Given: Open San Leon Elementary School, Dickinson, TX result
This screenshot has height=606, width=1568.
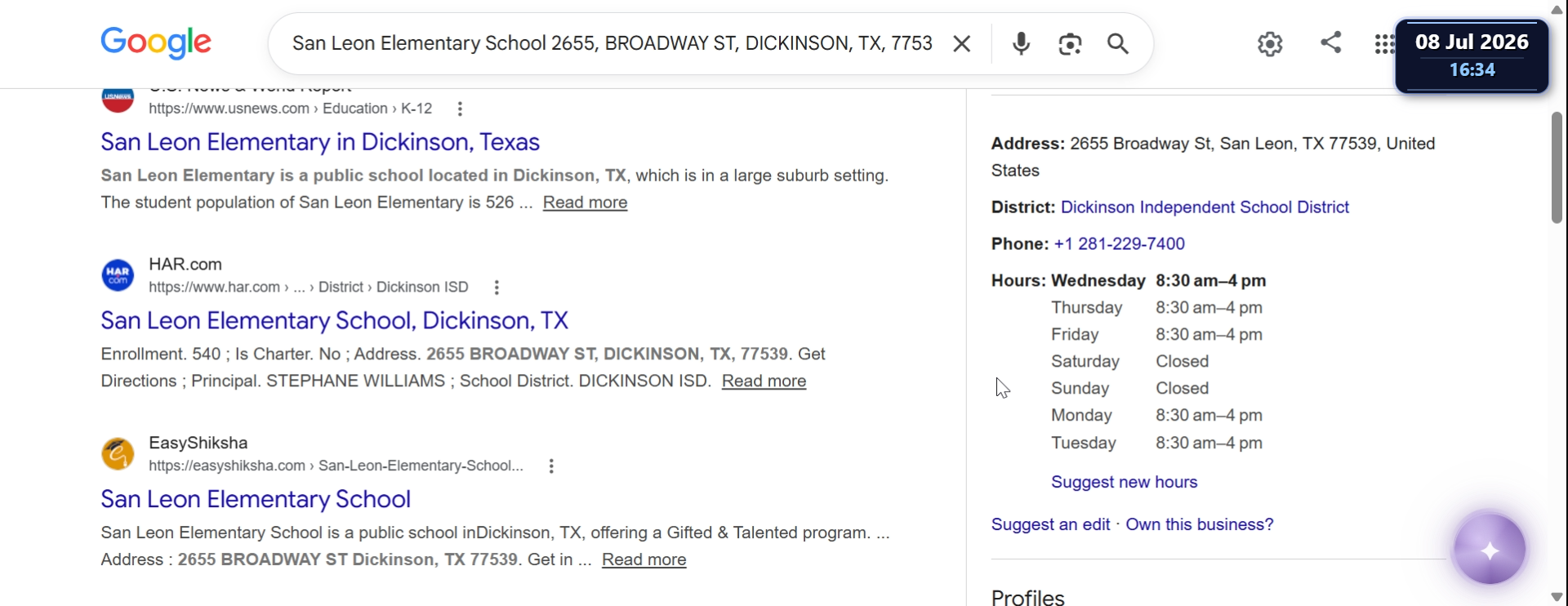Looking at the screenshot, I should point(334,321).
